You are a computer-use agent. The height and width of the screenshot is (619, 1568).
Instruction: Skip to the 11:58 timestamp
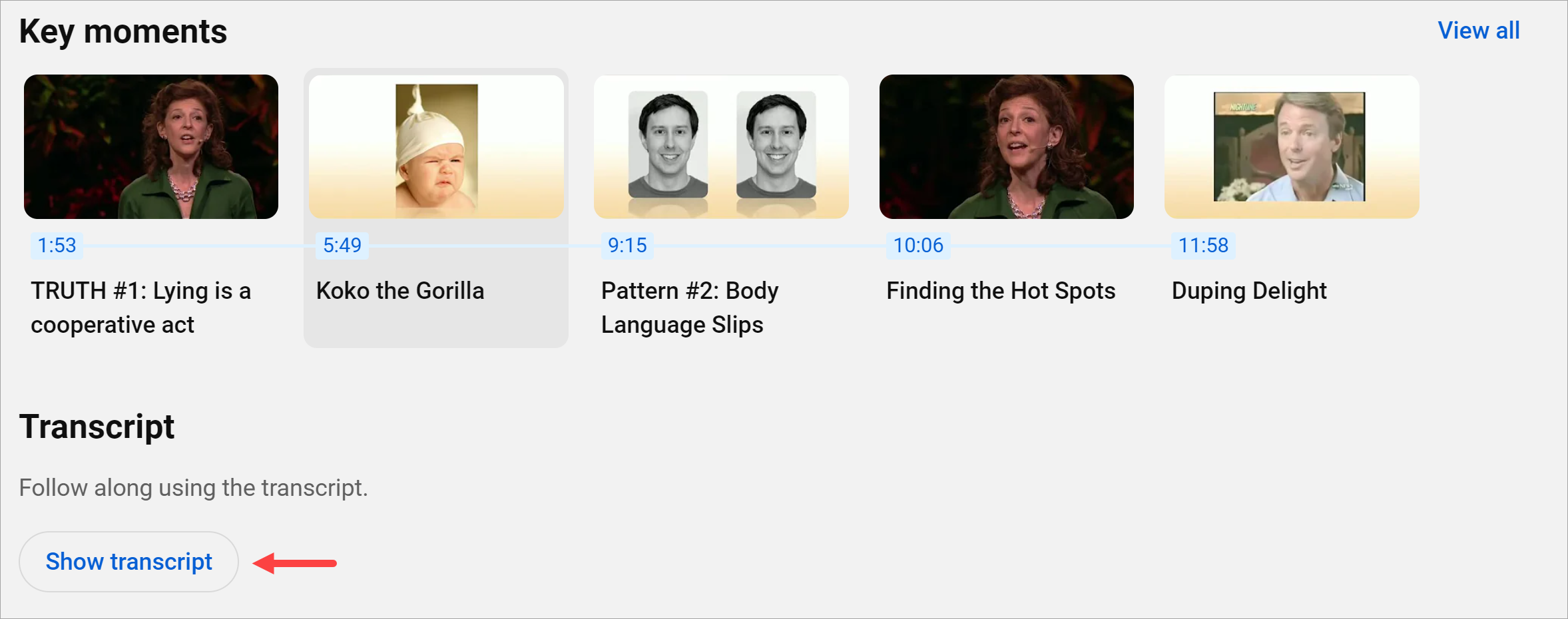(x=1203, y=246)
